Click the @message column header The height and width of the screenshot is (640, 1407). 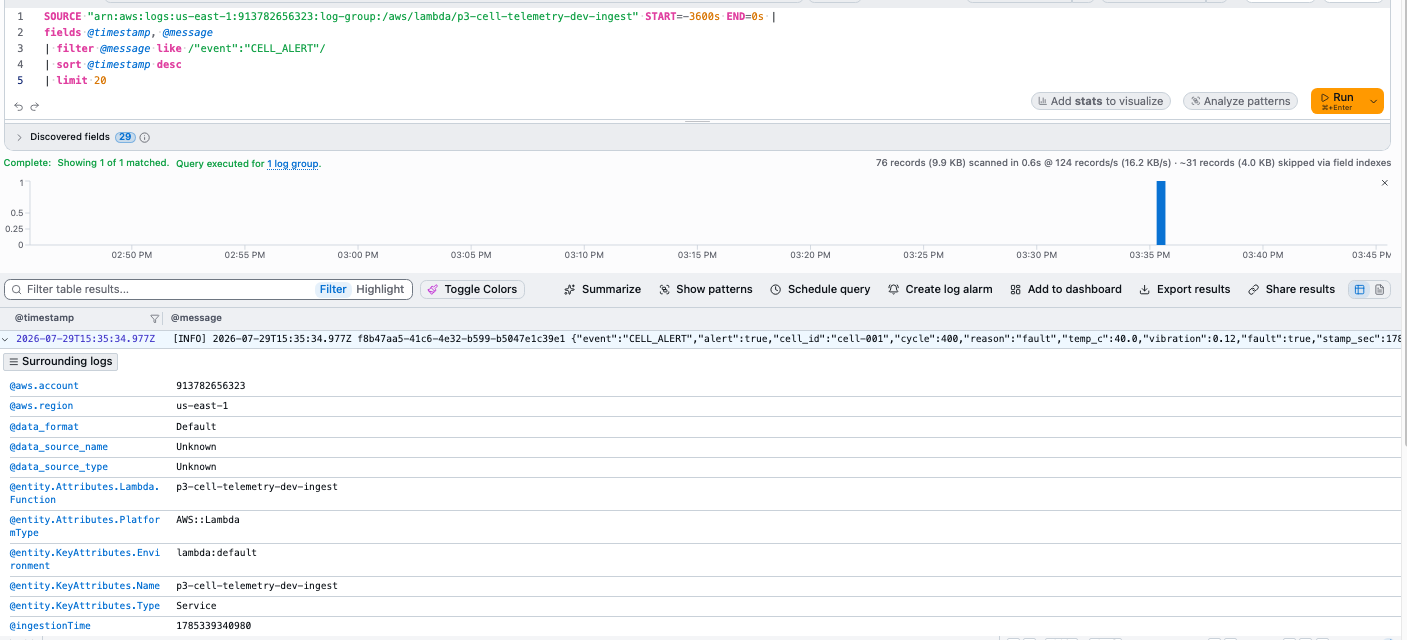coord(196,318)
